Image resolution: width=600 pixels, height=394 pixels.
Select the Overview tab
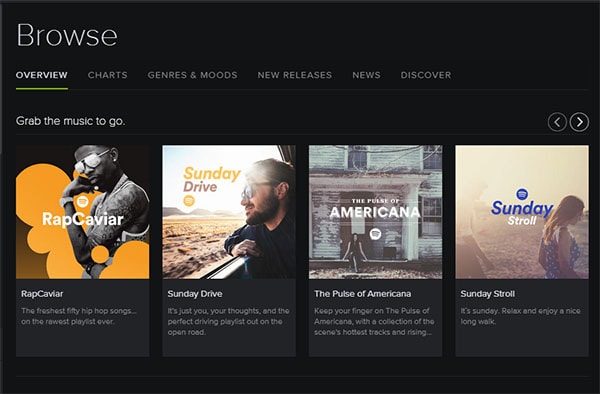tap(42, 75)
